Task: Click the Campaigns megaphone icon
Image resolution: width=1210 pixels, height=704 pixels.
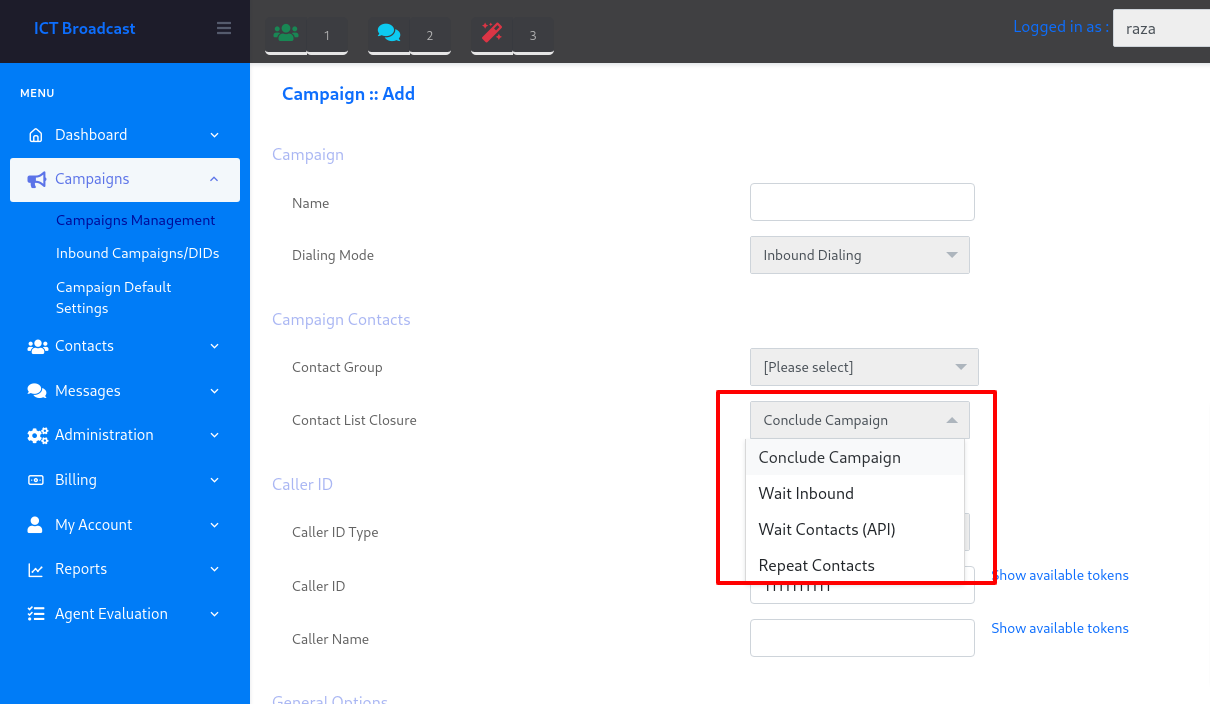Action: click(37, 180)
